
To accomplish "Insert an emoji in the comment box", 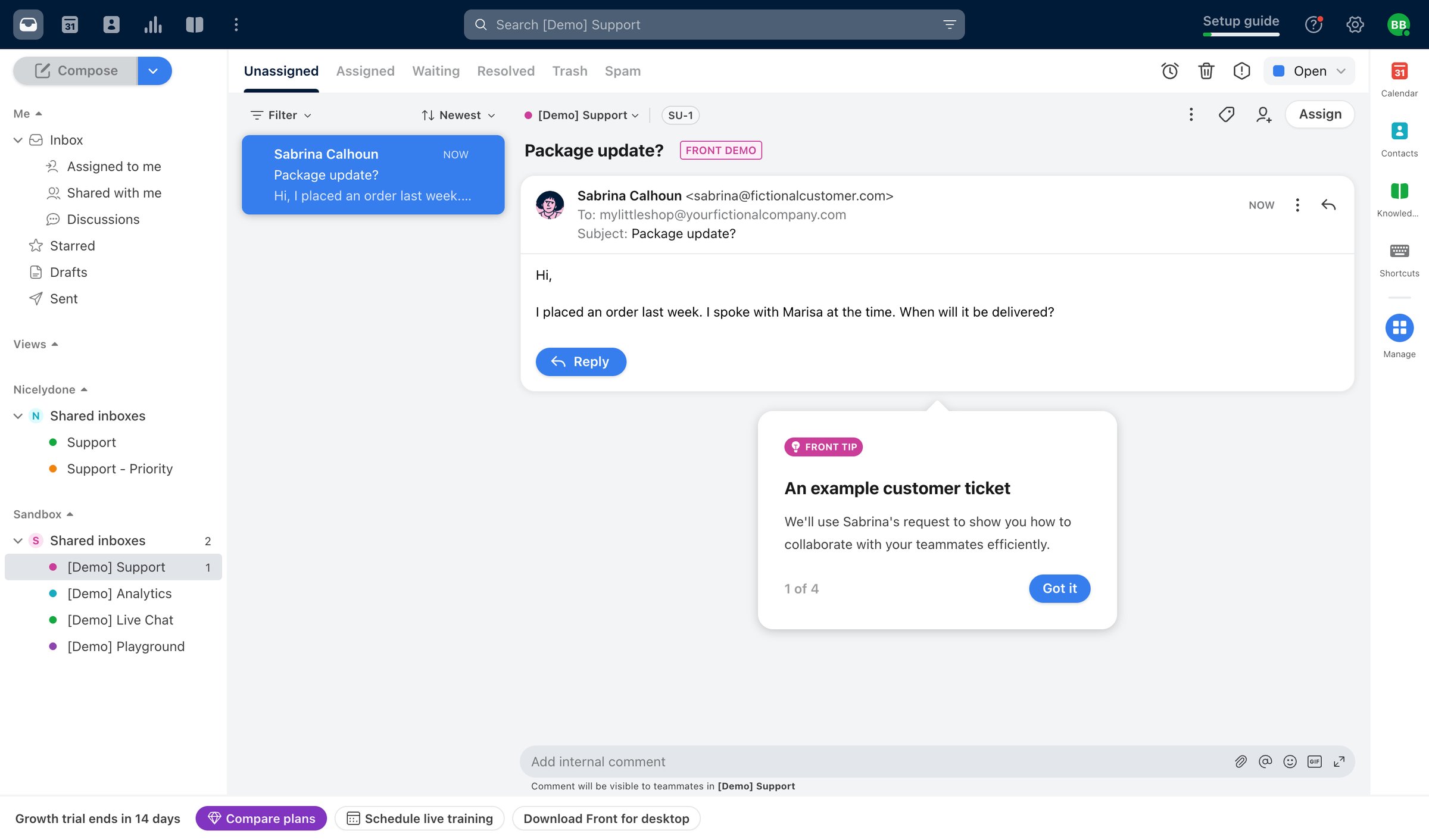I will tap(1290, 761).
